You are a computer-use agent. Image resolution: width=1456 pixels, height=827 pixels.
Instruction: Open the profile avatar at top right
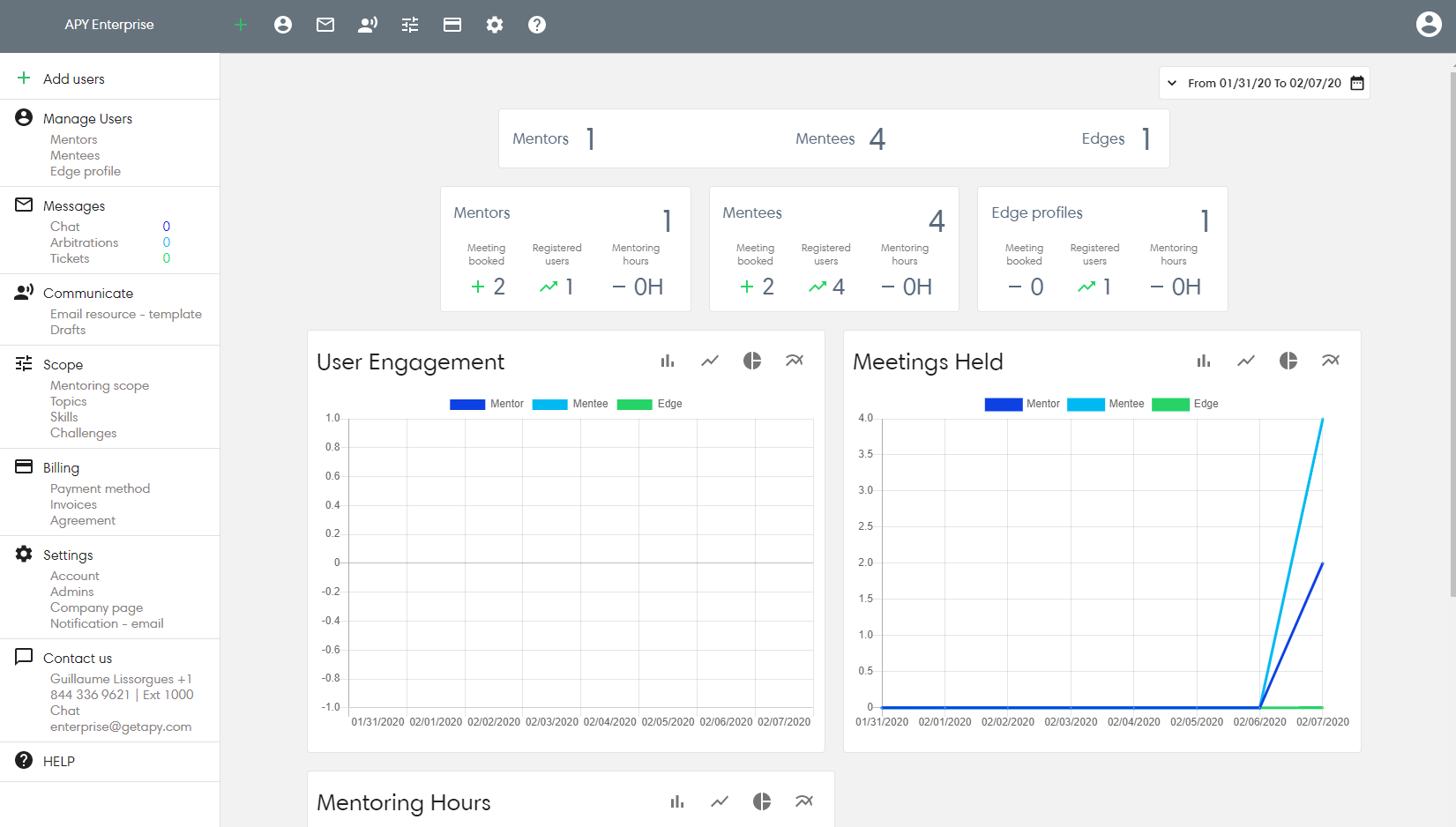tap(1429, 24)
